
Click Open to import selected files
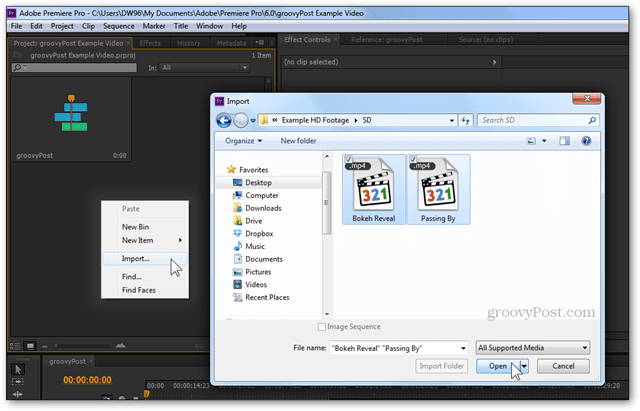(x=498, y=367)
